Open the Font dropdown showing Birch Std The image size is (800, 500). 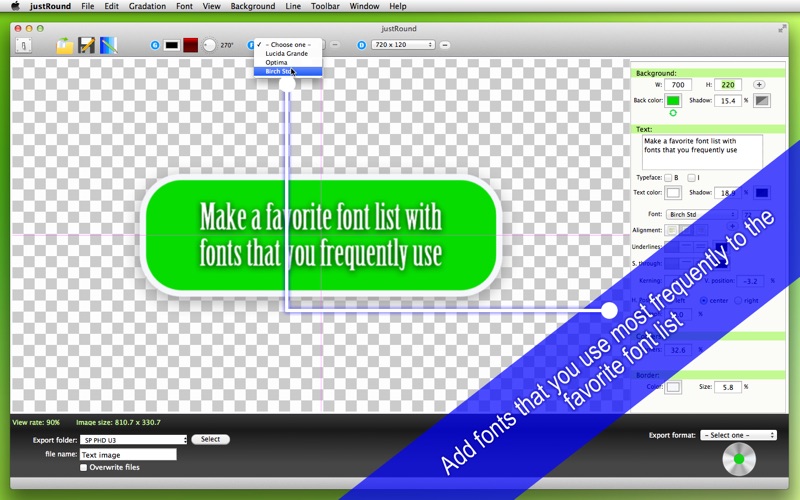[x=702, y=214]
